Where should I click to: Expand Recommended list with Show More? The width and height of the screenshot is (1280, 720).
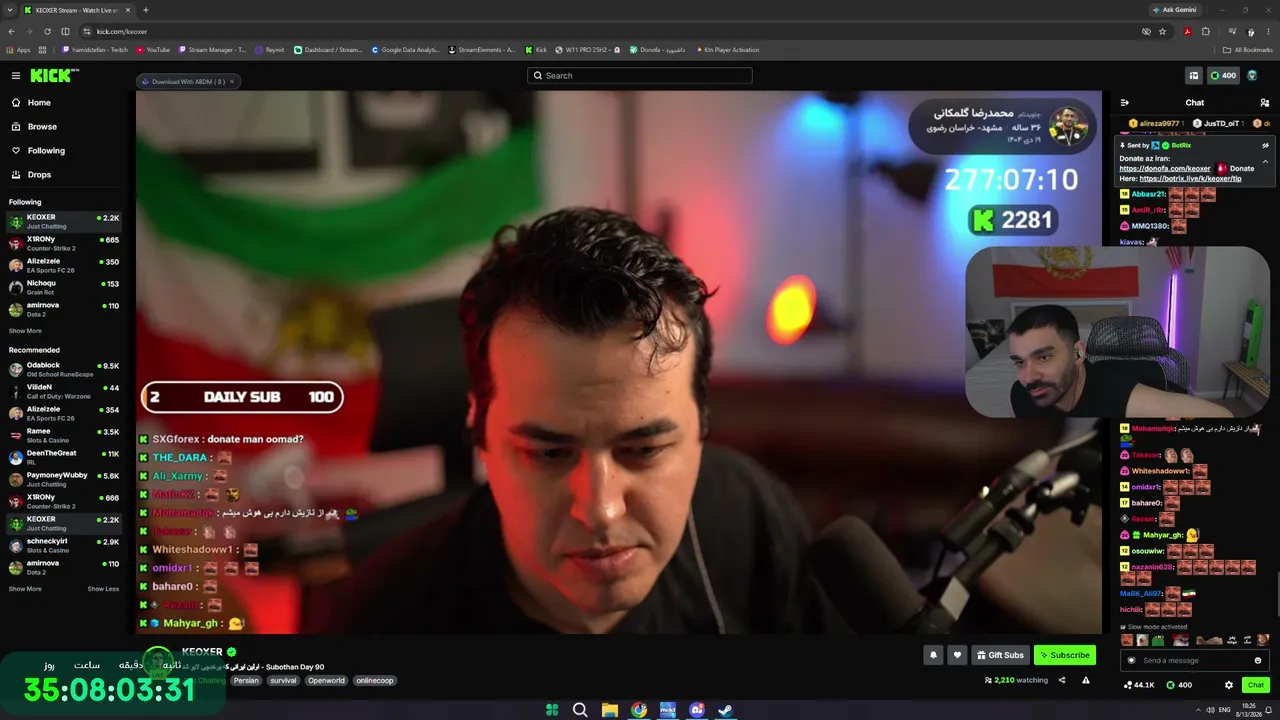(x=25, y=589)
